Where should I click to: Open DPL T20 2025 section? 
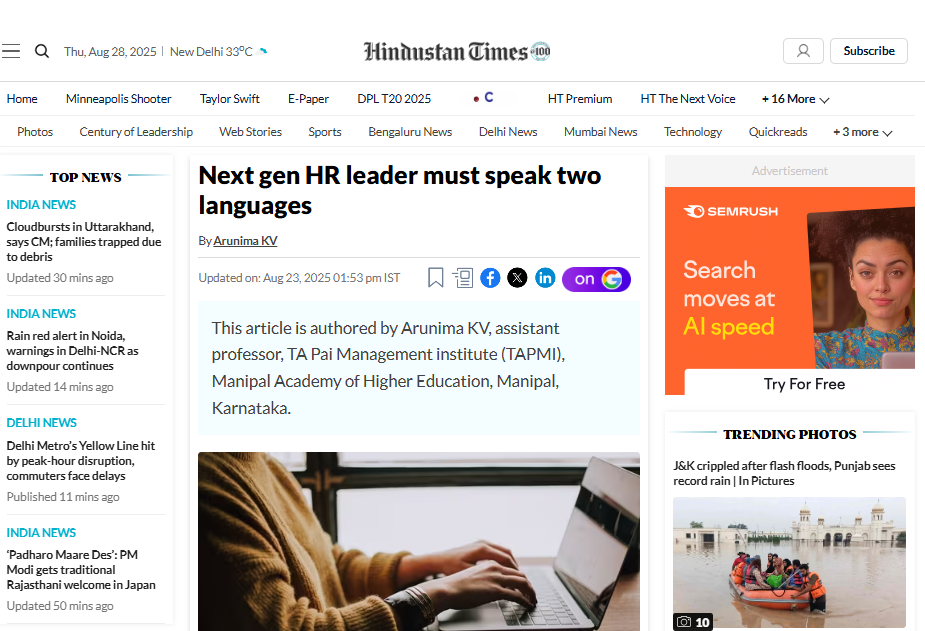pyautogui.click(x=394, y=99)
